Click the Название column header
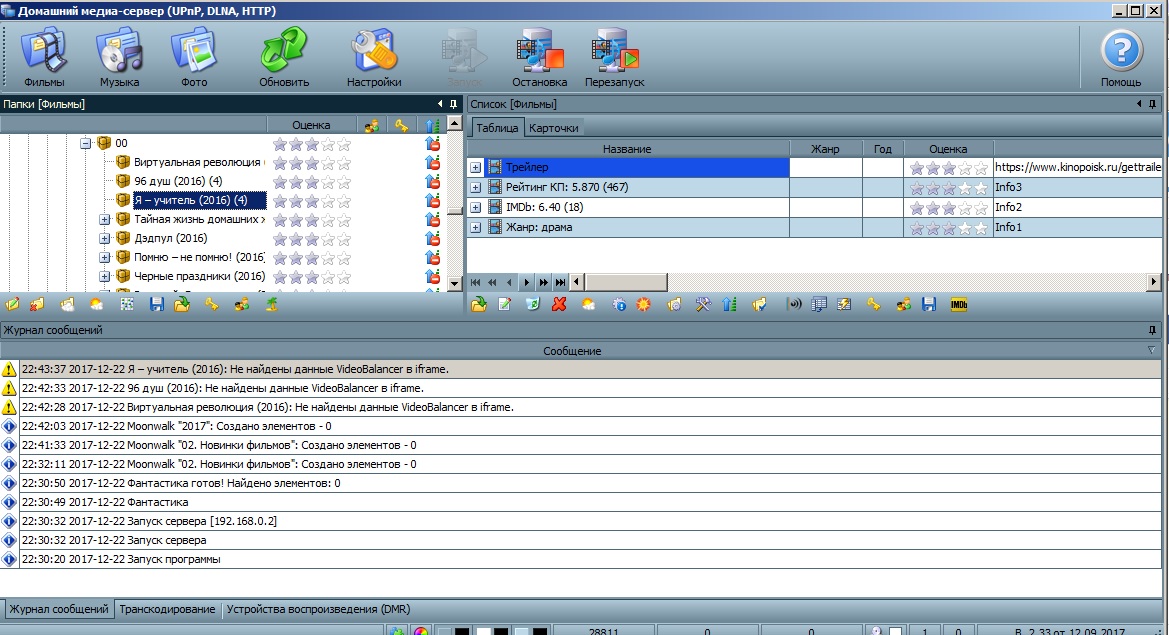The image size is (1169, 635). (x=627, y=149)
